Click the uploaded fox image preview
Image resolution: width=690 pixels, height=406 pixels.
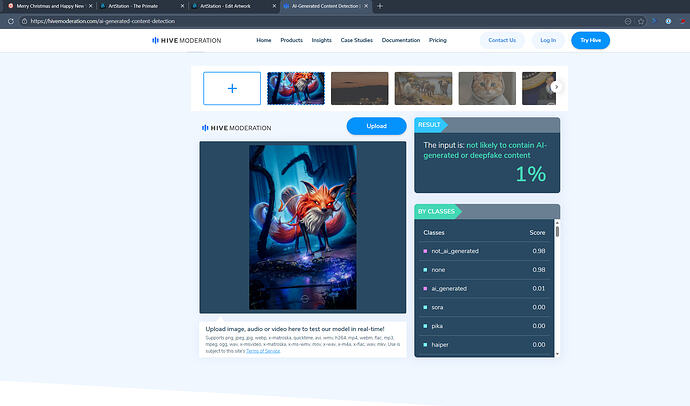303,227
